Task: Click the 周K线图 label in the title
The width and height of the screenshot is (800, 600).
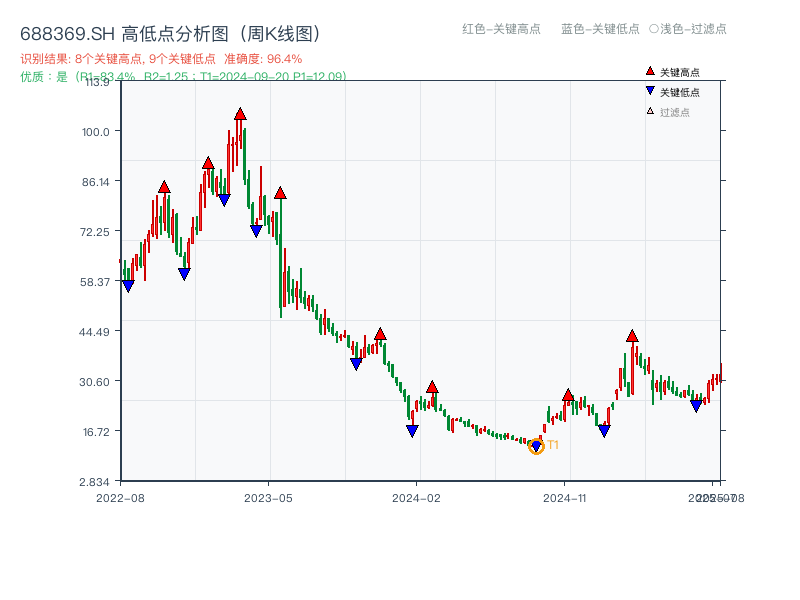Action: (280, 32)
